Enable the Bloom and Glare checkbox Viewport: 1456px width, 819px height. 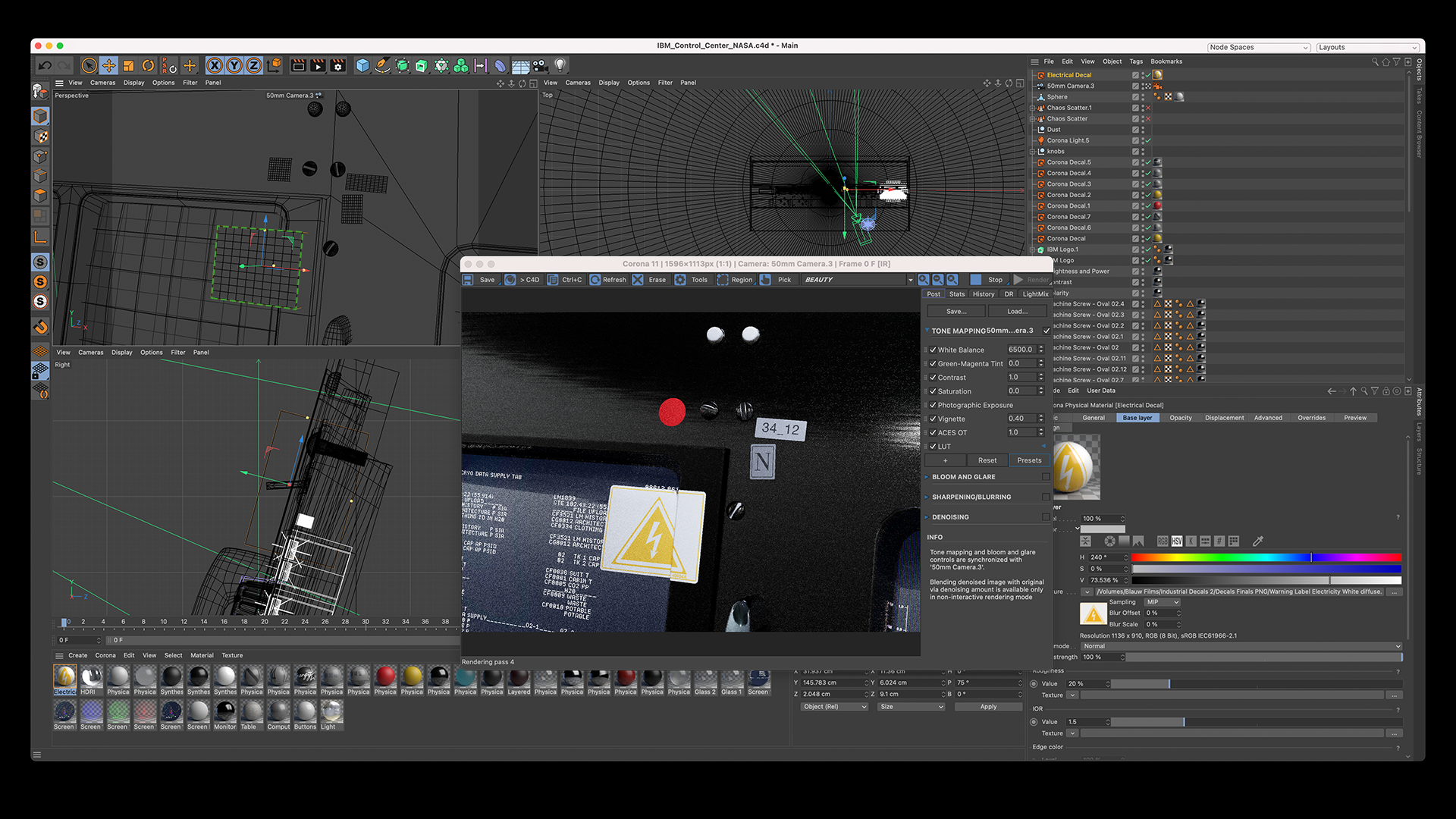[x=1046, y=477]
